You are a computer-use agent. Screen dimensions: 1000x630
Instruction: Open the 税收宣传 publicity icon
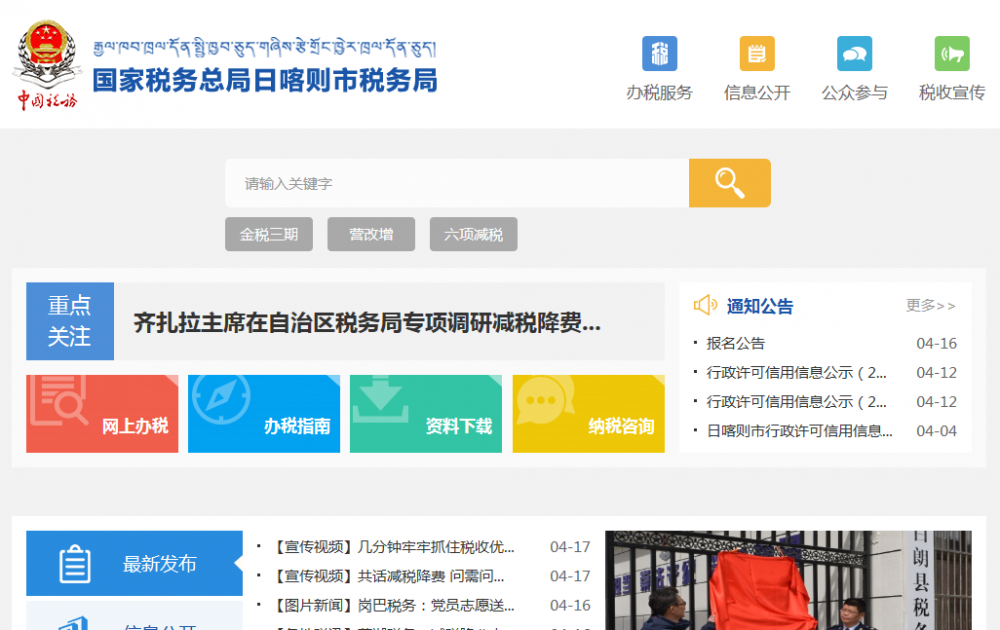[951, 53]
